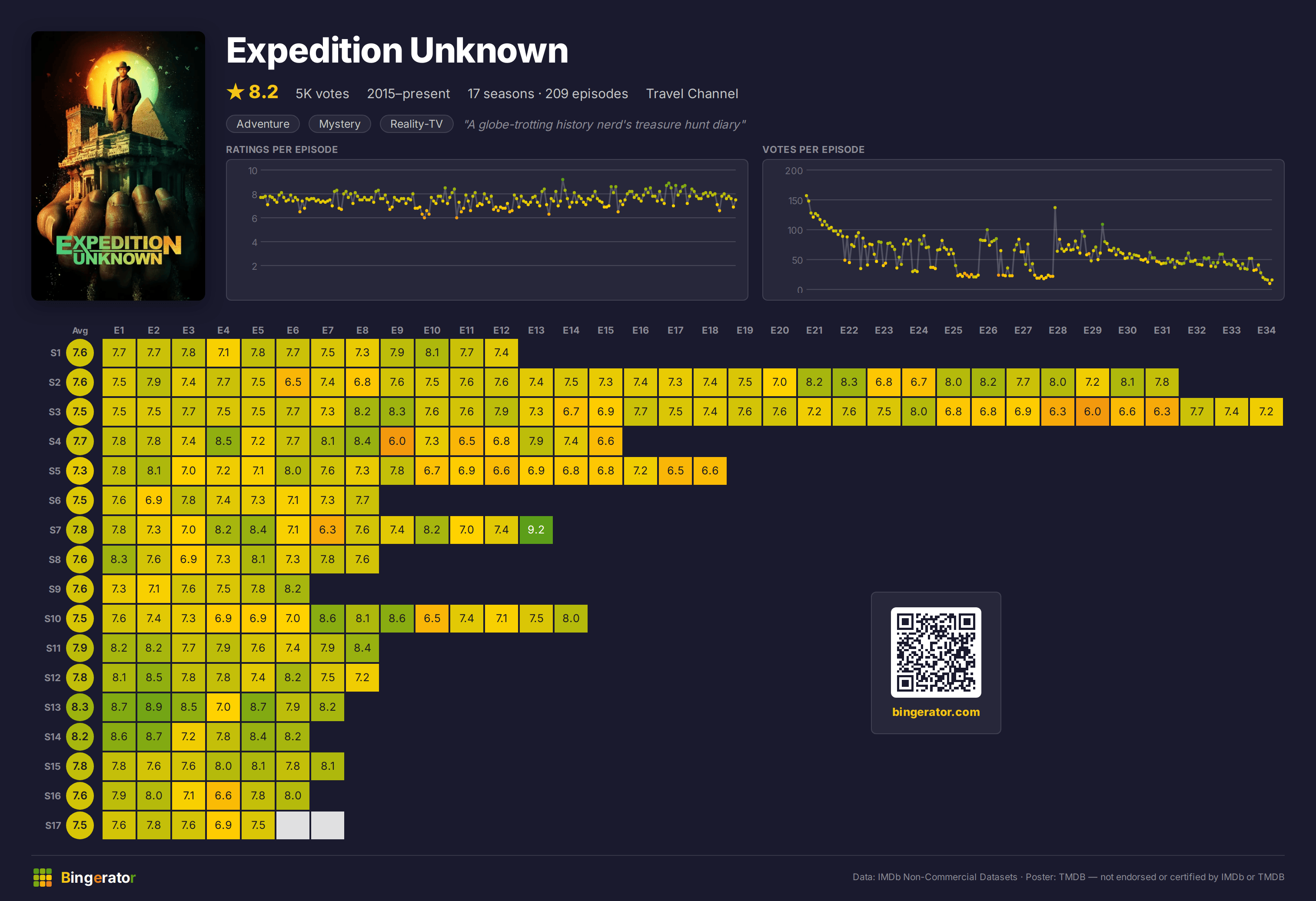Click the Votes Per Episode chart
Screen dimensions: 1316x901
pos(1023,230)
